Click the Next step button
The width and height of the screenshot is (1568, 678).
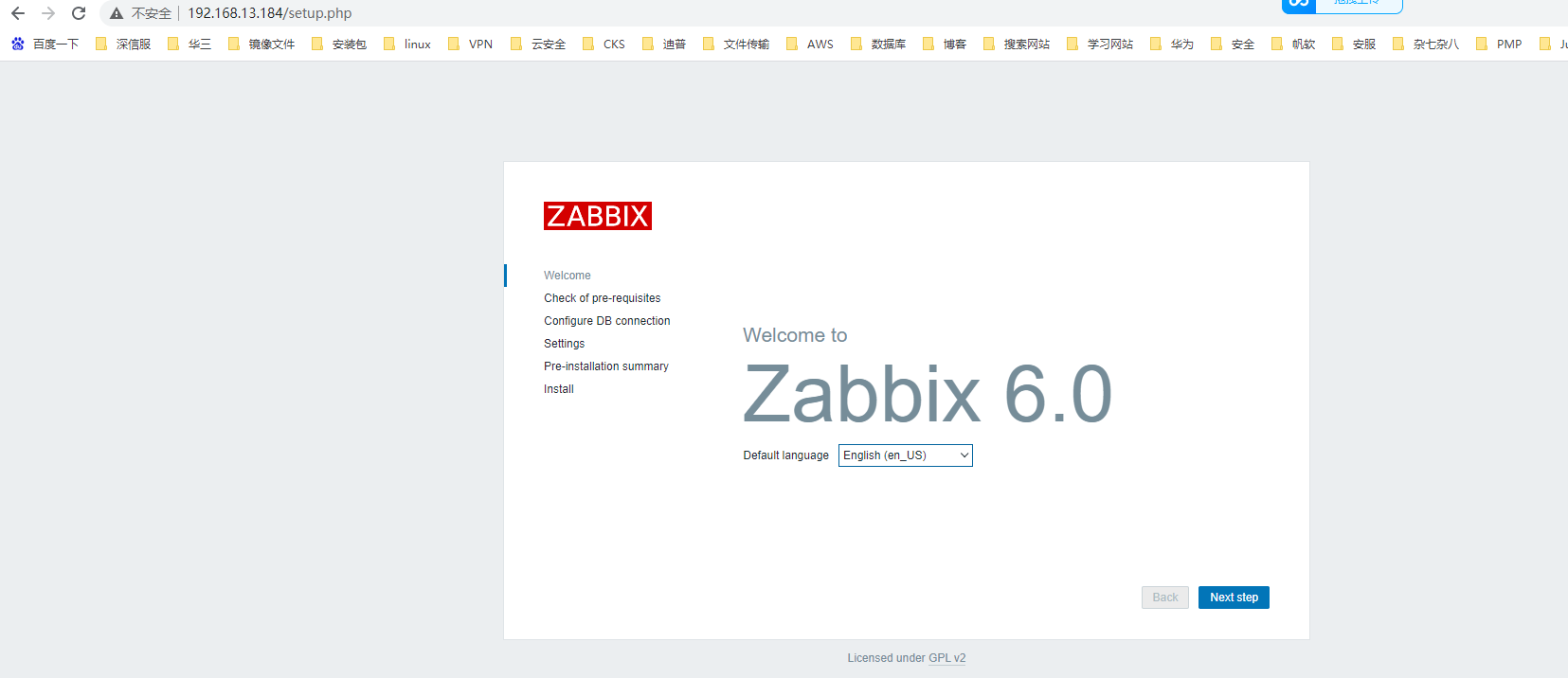click(1234, 598)
